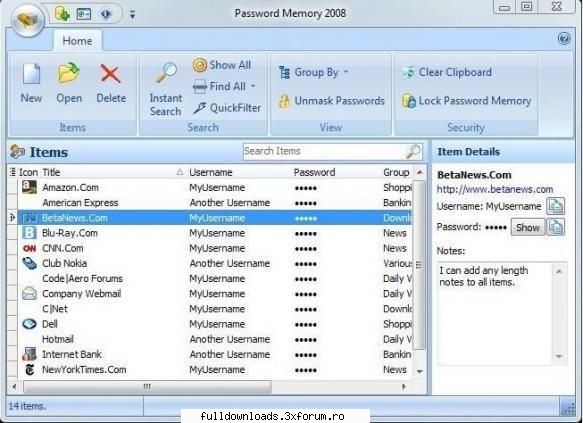
Task: Click the horizontal scrollbar right arrow
Action: [404, 387]
